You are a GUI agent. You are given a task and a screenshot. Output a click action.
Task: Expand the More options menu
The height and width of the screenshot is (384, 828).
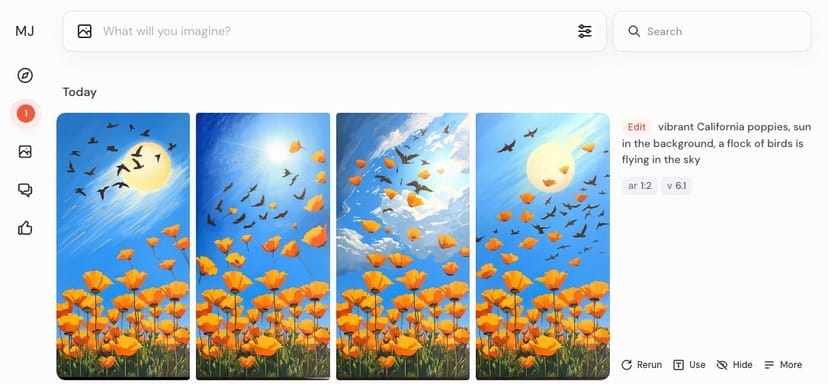pyautogui.click(x=783, y=364)
